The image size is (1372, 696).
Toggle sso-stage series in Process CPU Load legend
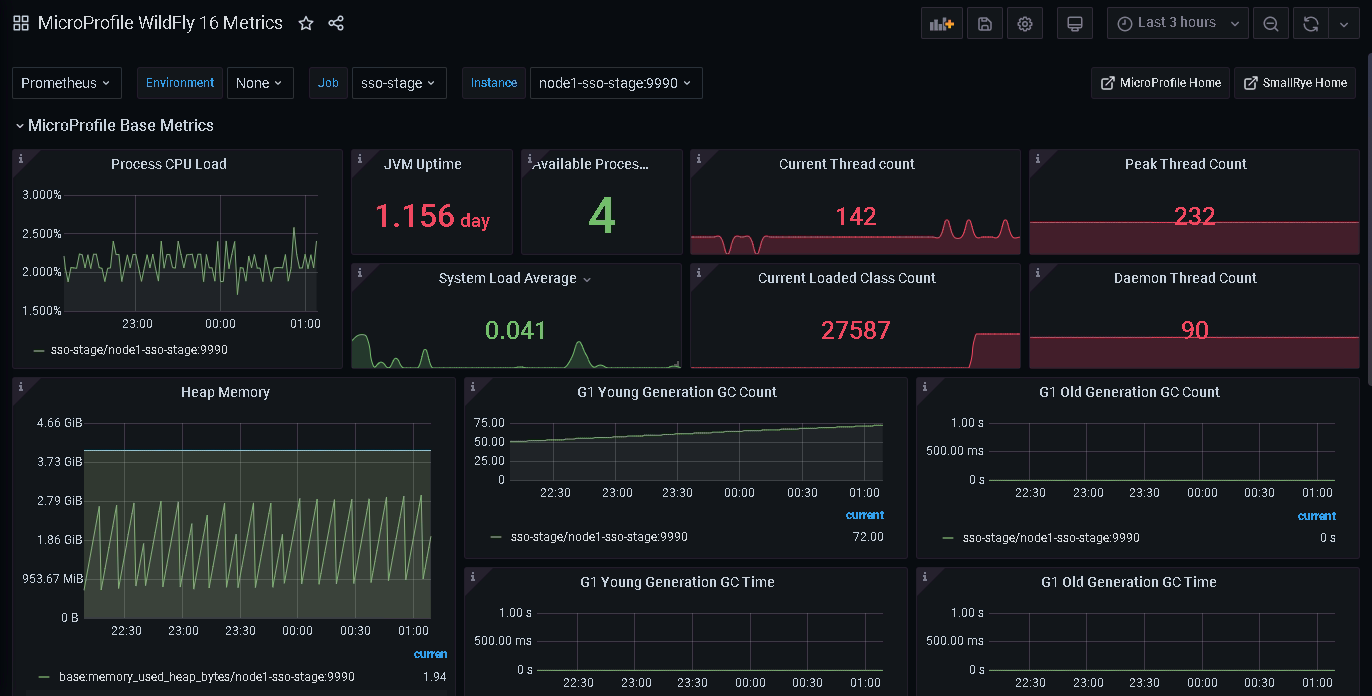(138, 350)
